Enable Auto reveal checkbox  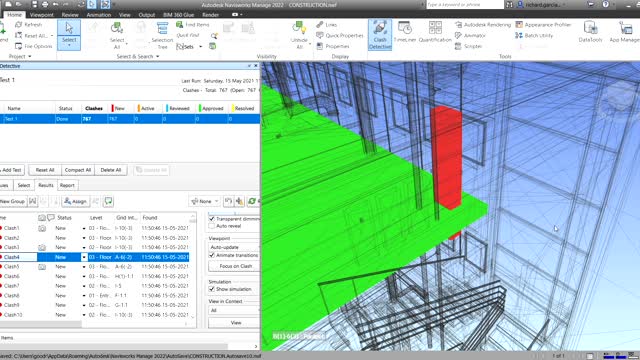coord(211,226)
